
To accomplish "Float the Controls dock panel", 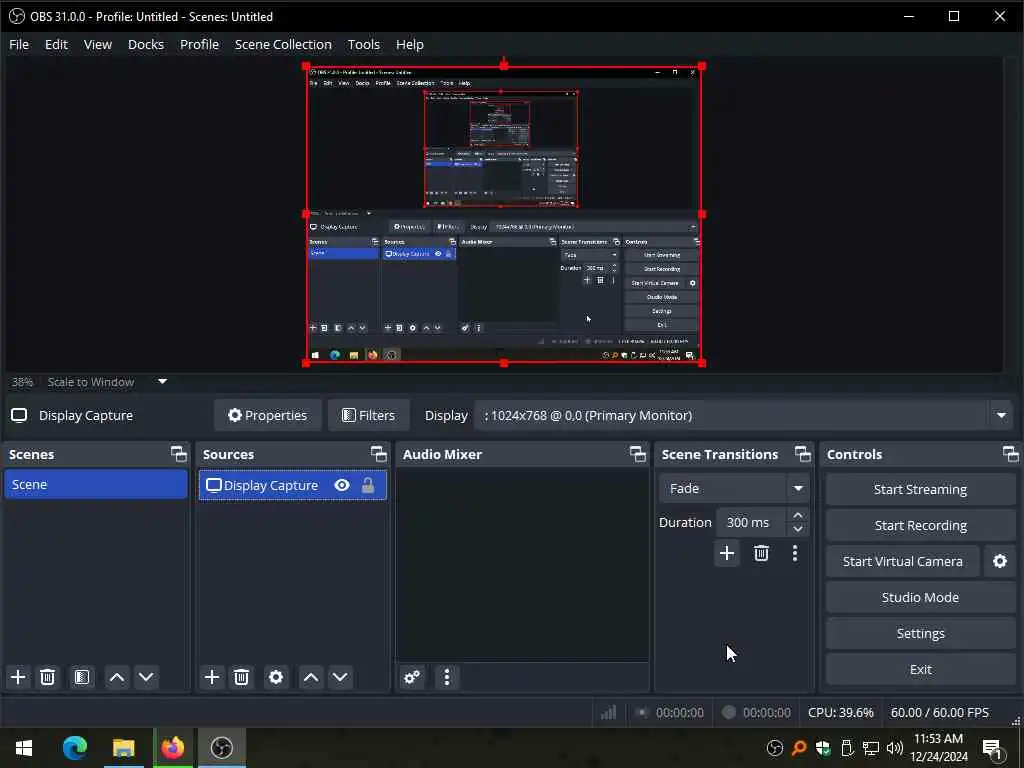I will point(1010,454).
